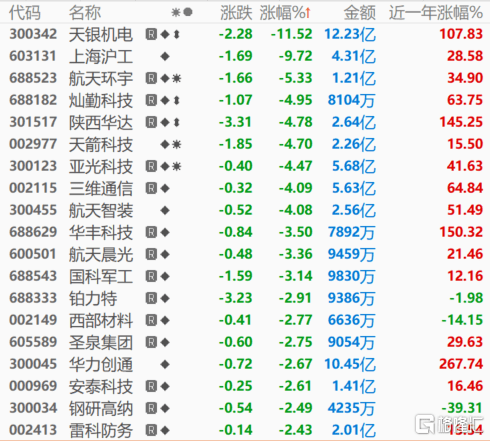
Task: Sort by the 近一年涨幅% column header
Action: [436, 13]
